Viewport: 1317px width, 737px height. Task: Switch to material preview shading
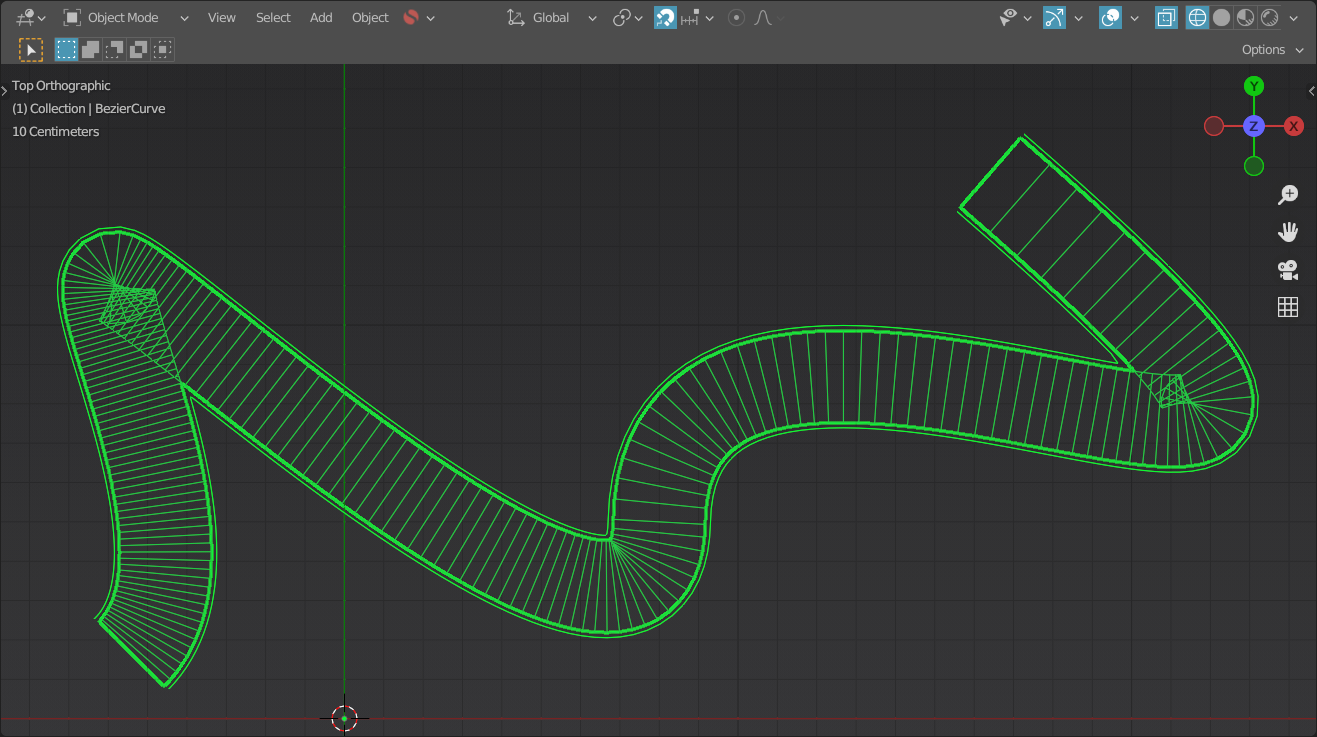pos(1245,18)
